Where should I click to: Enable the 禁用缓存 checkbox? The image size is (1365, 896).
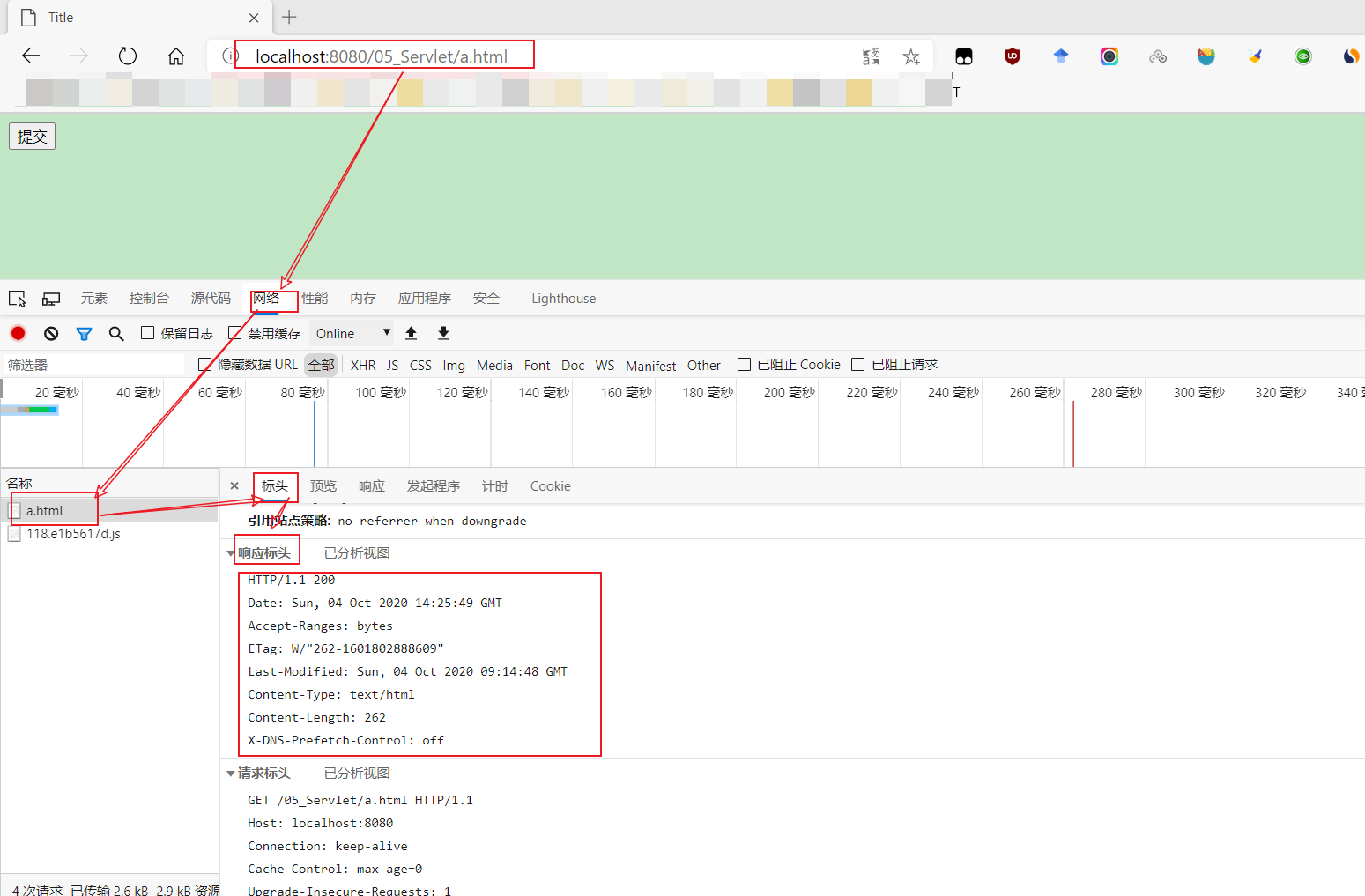[235, 332]
